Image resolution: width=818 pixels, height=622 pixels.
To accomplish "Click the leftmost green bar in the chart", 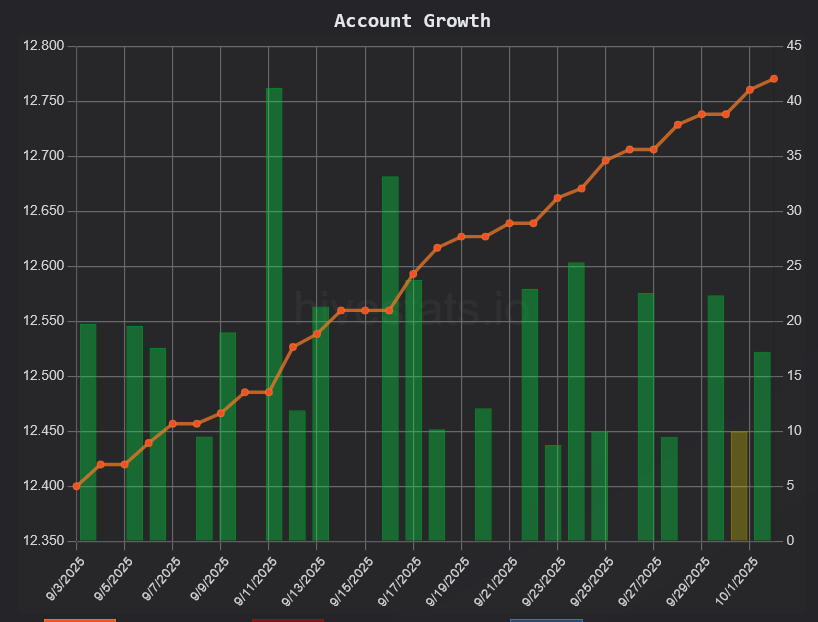I will (x=88, y=432).
